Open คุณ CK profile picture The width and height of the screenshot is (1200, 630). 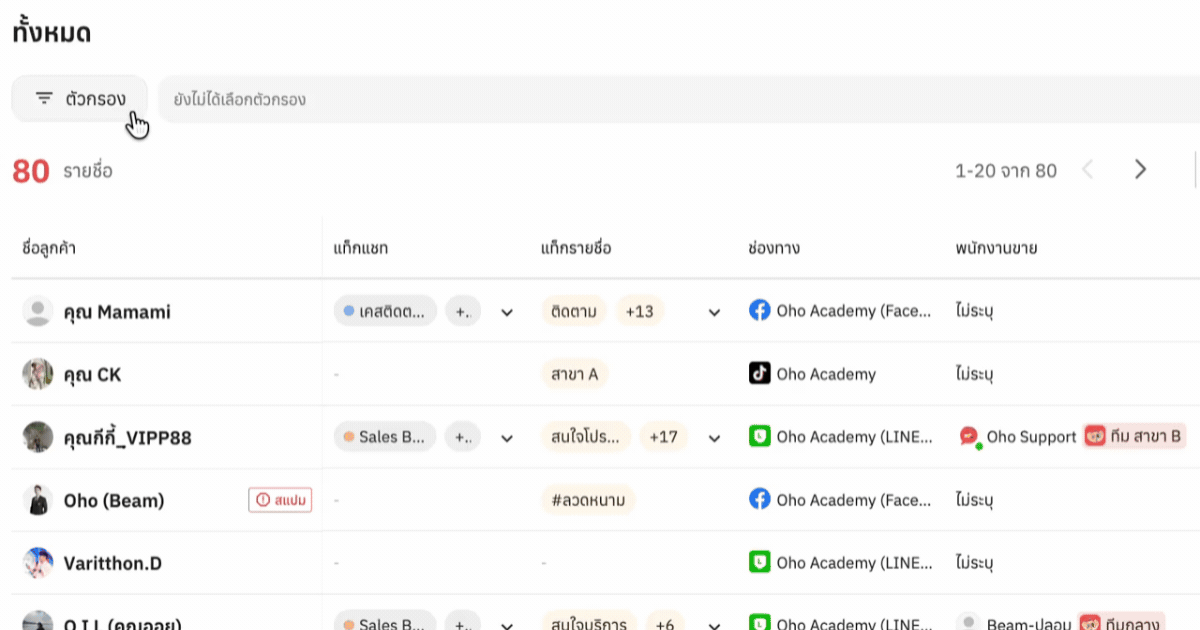(x=38, y=374)
